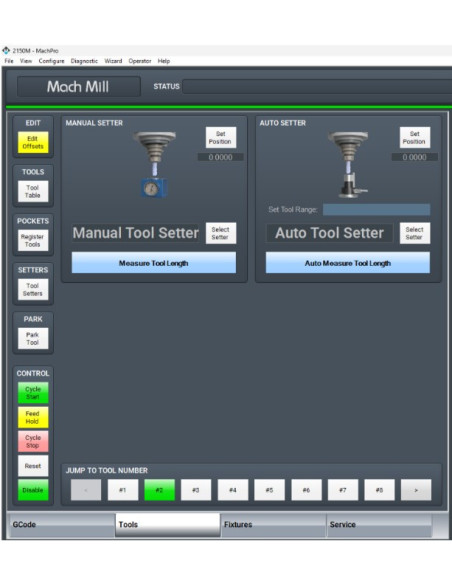Switch to the GCode tab
Image resolution: width=452 pixels, height=584 pixels.
click(62, 525)
